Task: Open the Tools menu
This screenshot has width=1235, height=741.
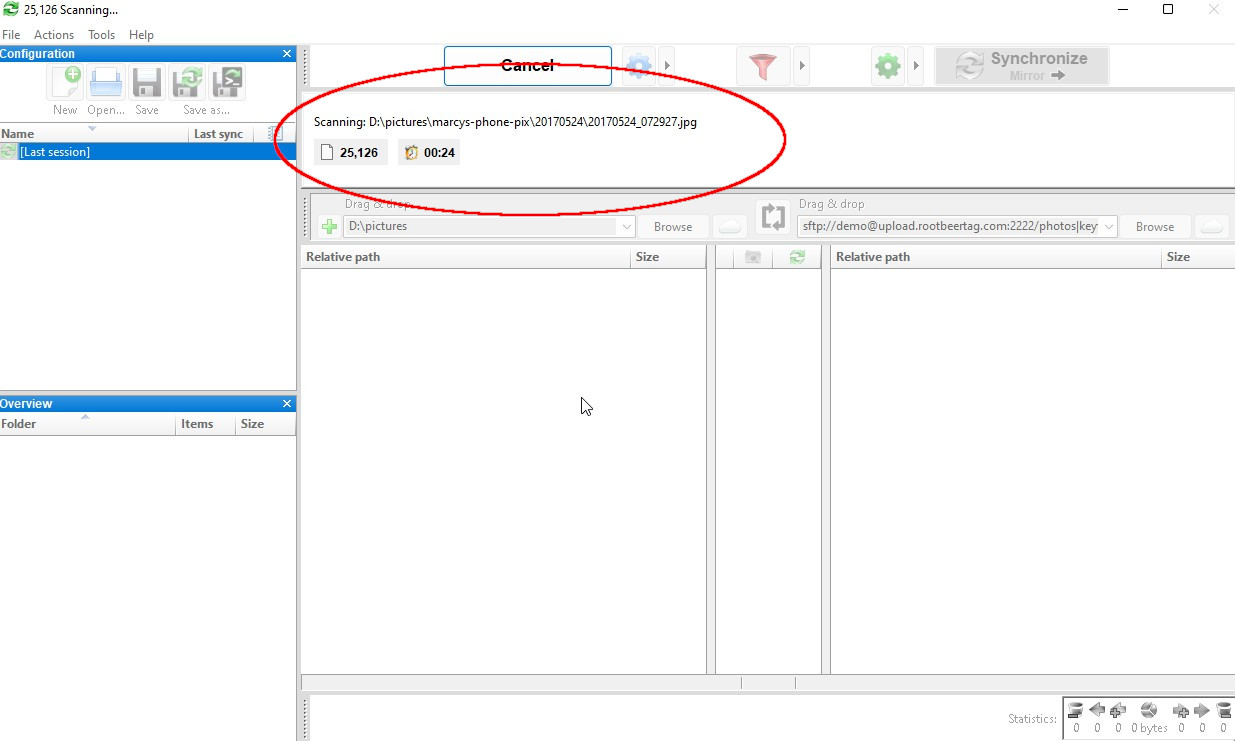Action: click(x=101, y=34)
